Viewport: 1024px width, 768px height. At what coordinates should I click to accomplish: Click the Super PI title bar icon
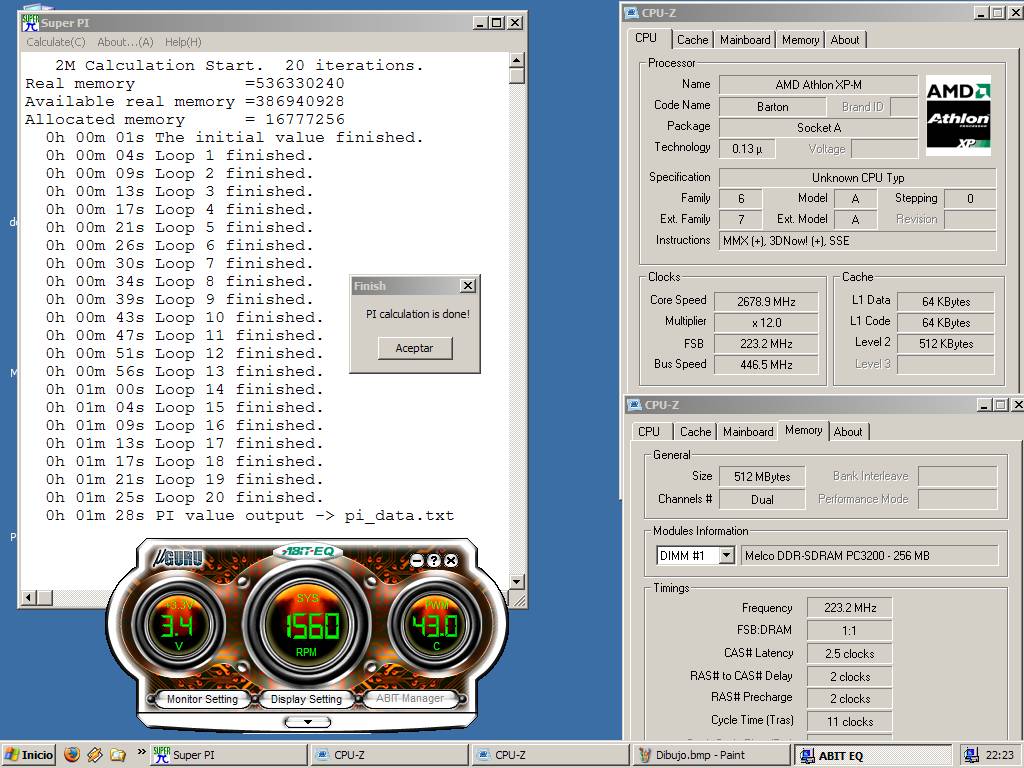pyautogui.click(x=30, y=22)
